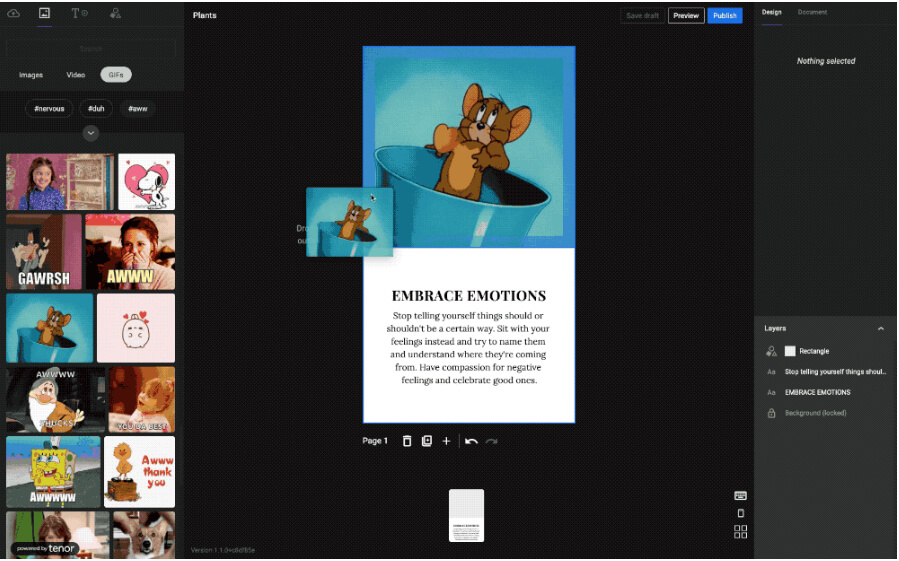The height and width of the screenshot is (561, 899).
Task: Pick the 'Awww thank you' duck GIF
Action: [x=139, y=472]
